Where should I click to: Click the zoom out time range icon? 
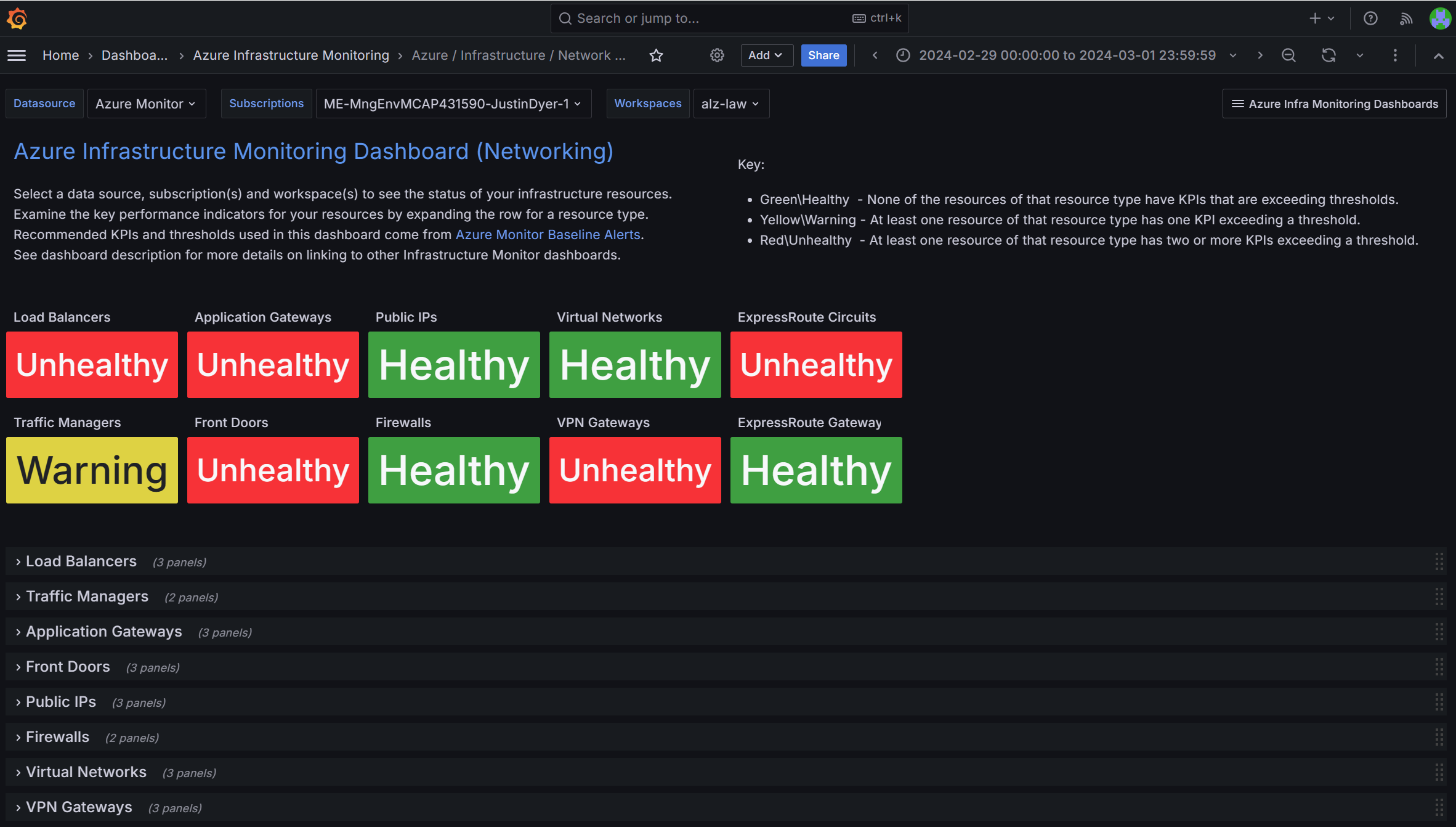(x=1288, y=55)
